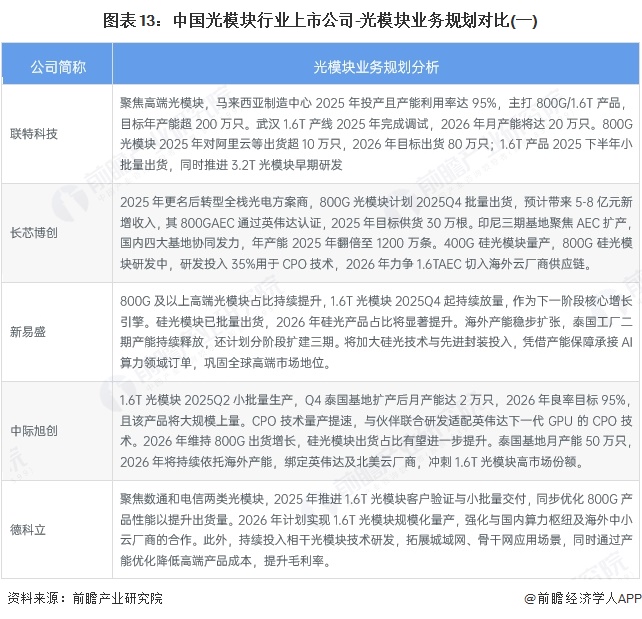Click the text starting '1.6T 光模块 2025Q2 小批量生产'
Image resolution: width=642 pixels, height=619 pixels.
[x=376, y=431]
